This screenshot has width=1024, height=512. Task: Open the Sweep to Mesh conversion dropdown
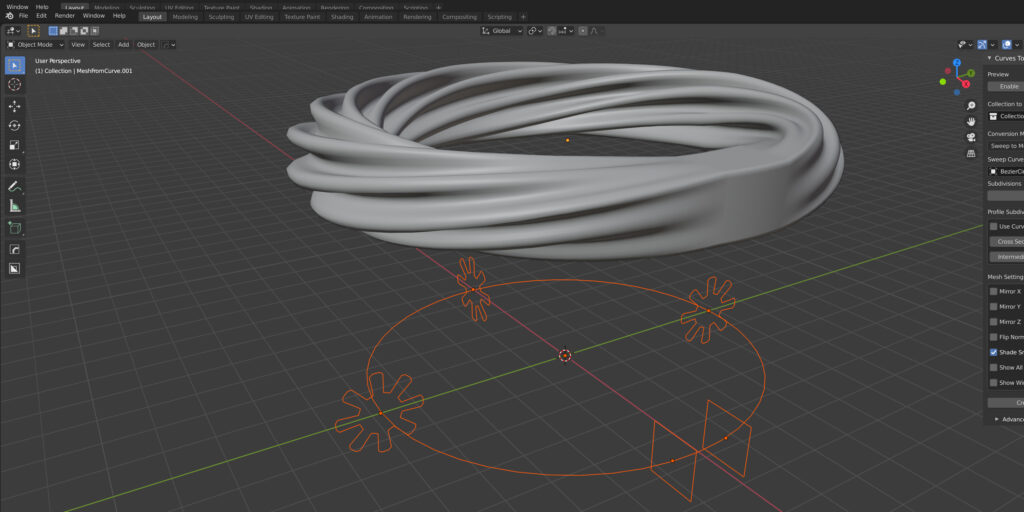click(x=1006, y=146)
